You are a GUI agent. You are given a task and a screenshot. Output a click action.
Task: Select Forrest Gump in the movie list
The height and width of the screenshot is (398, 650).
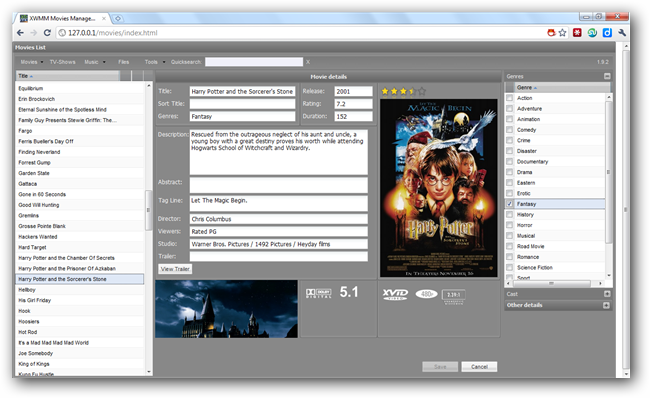[x=80, y=163]
